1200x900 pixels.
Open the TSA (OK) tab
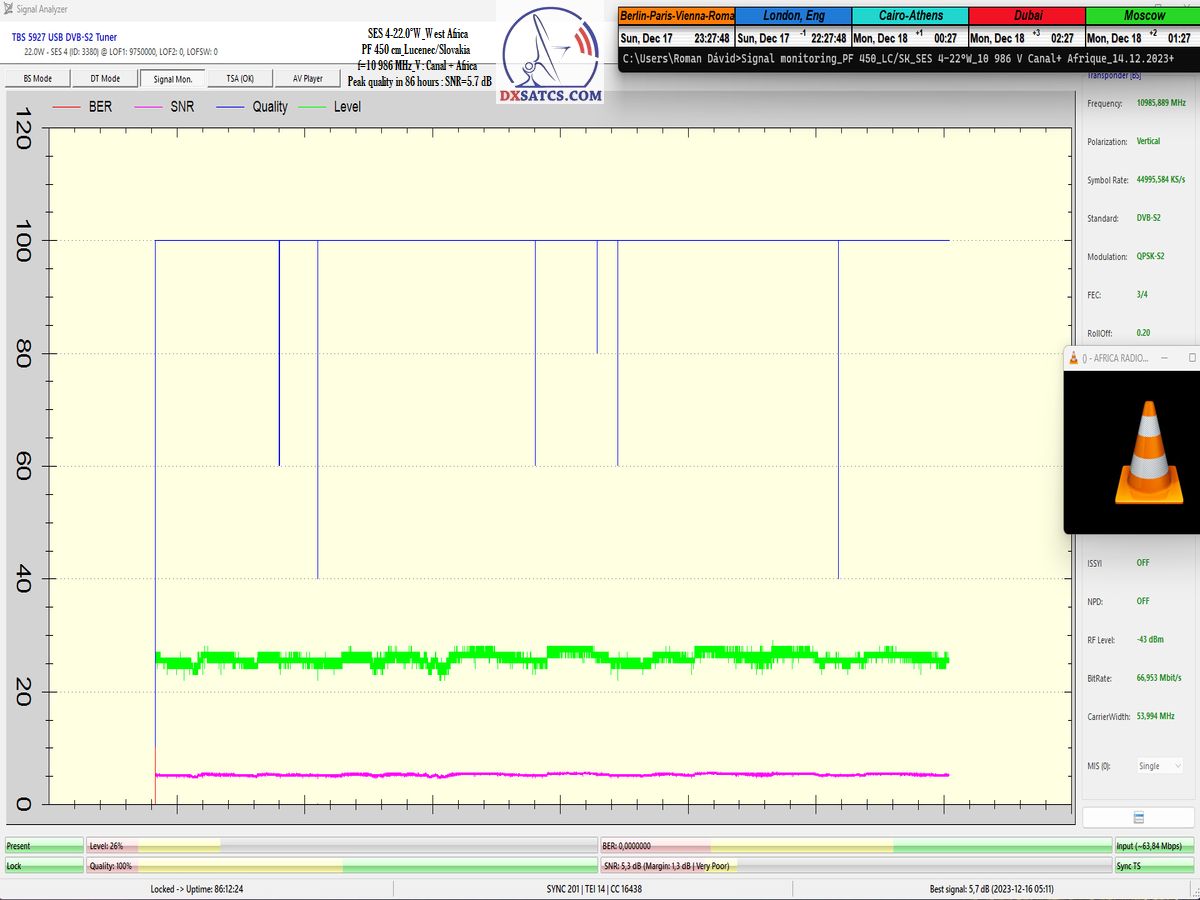click(239, 79)
